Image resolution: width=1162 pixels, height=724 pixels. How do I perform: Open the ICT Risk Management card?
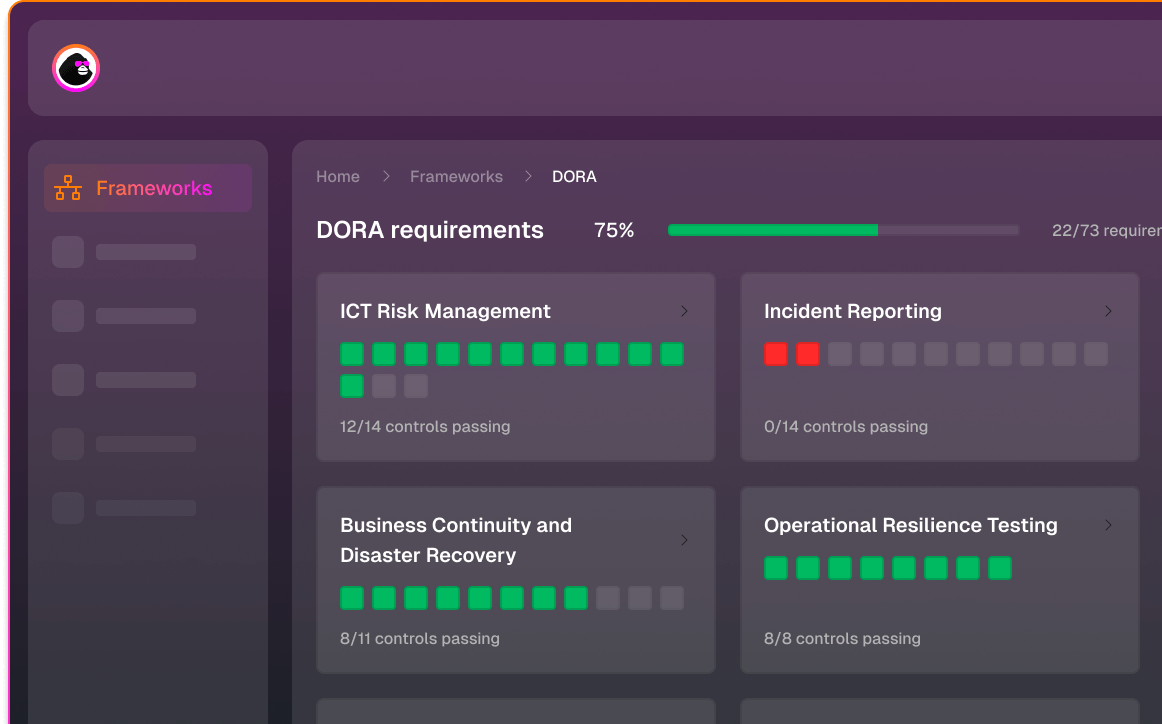[x=516, y=367]
